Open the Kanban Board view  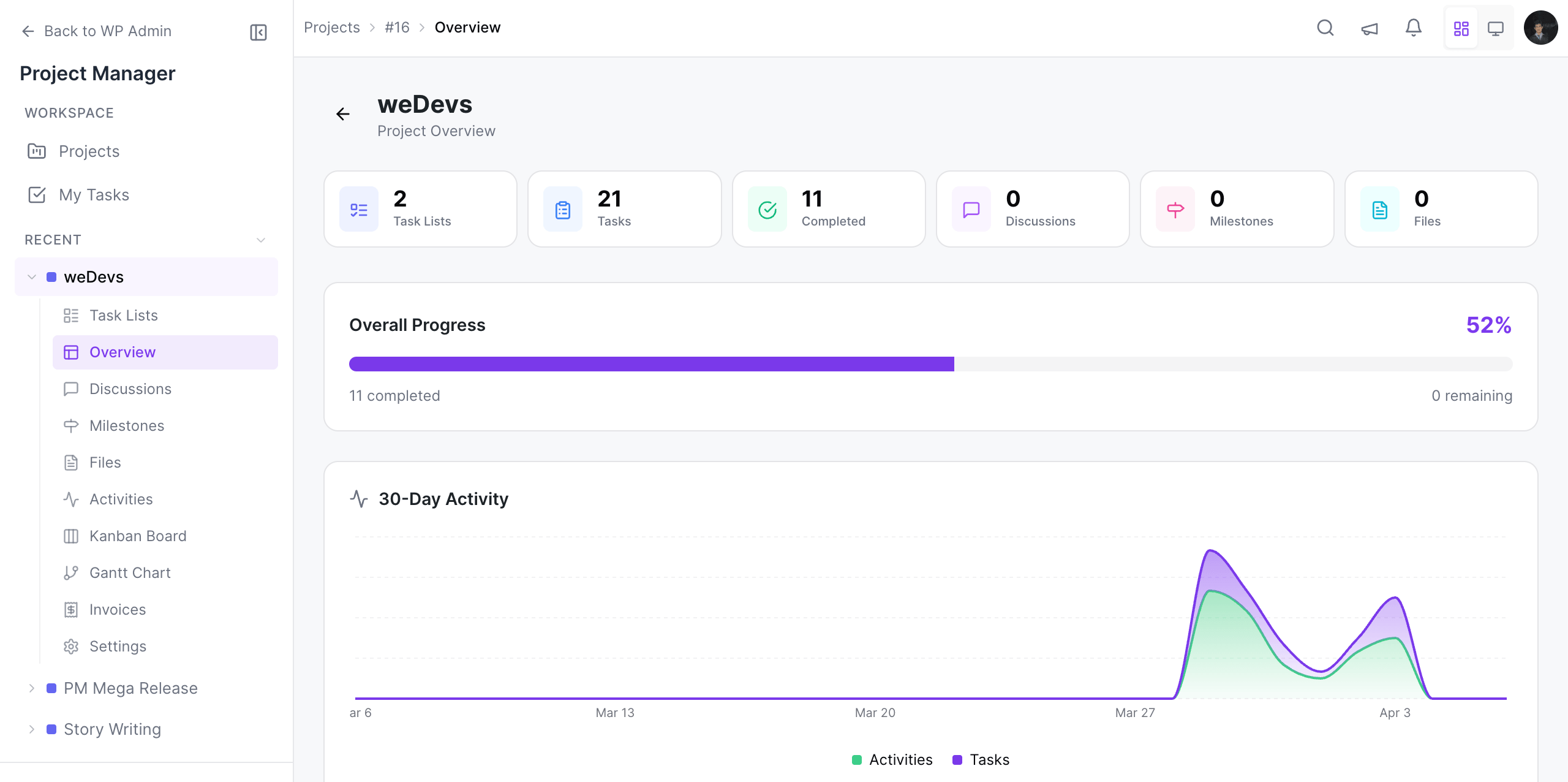(x=138, y=536)
